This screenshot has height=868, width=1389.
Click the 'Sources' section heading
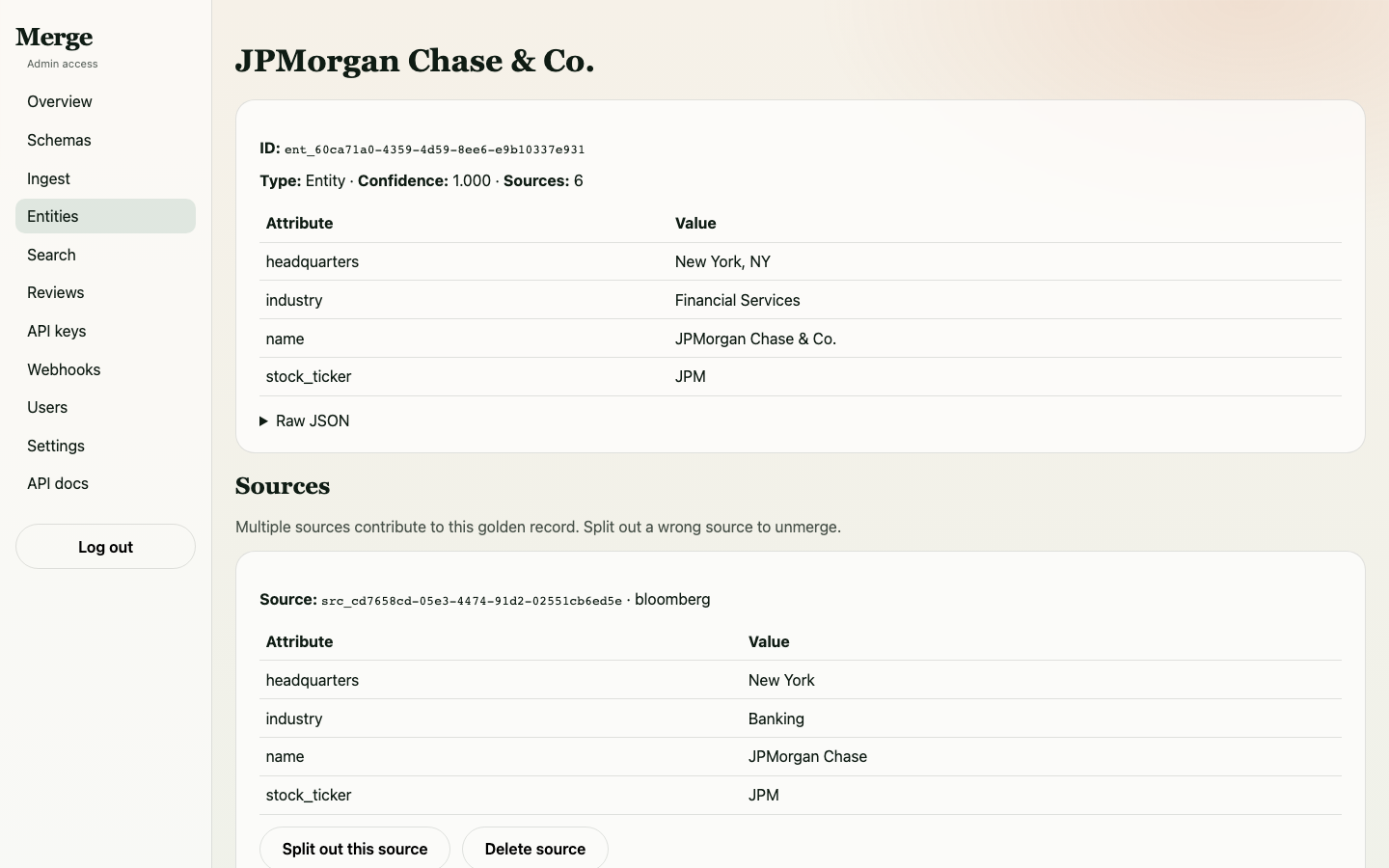[x=283, y=485]
